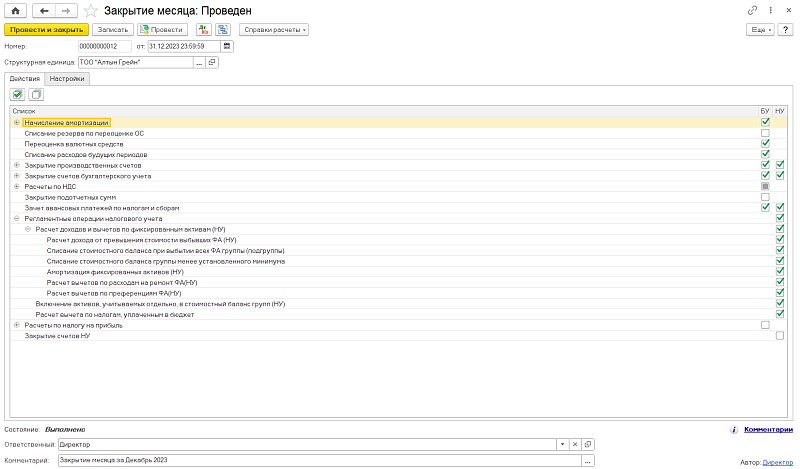
Task: Toggle БУ checkbox for Закрытие подотчетных сумм
Action: tap(765, 197)
